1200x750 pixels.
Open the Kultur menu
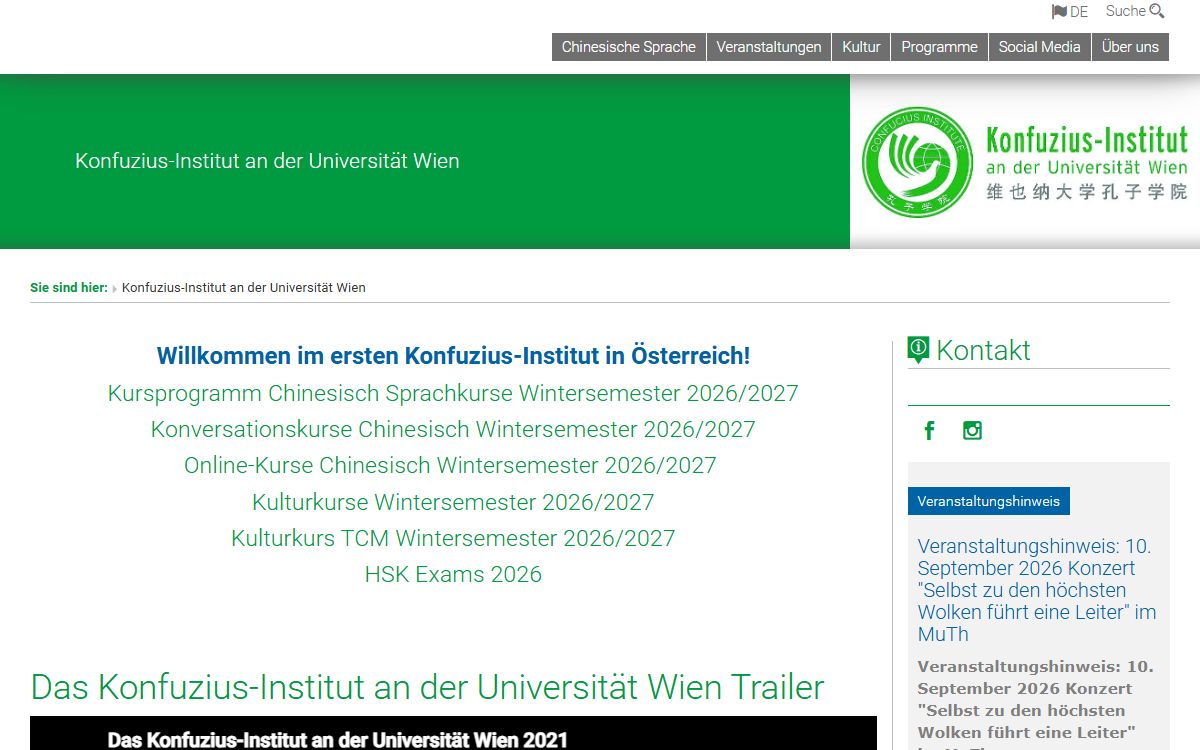click(861, 47)
